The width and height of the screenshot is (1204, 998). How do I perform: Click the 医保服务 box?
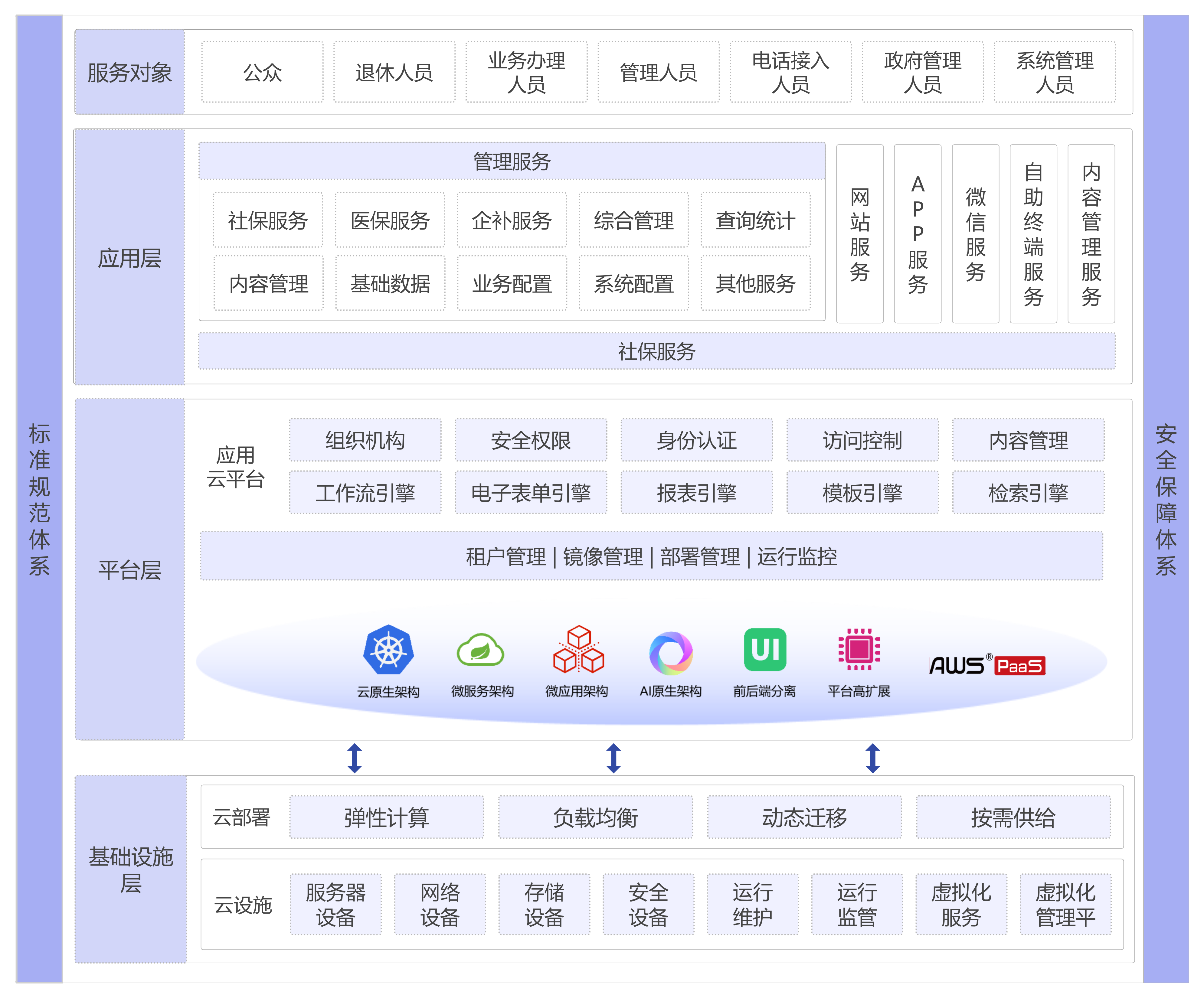click(390, 220)
